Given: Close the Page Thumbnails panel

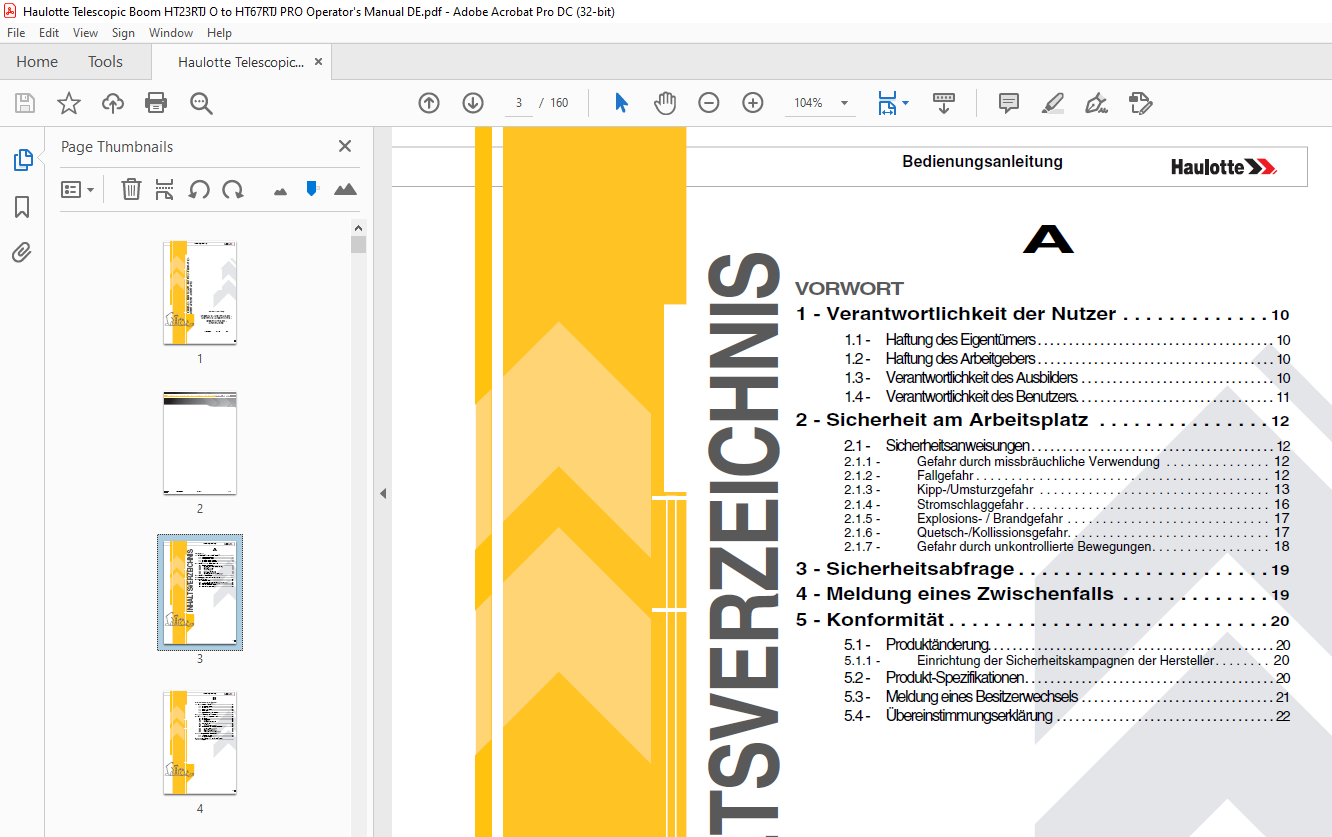Looking at the screenshot, I should pos(345,146).
